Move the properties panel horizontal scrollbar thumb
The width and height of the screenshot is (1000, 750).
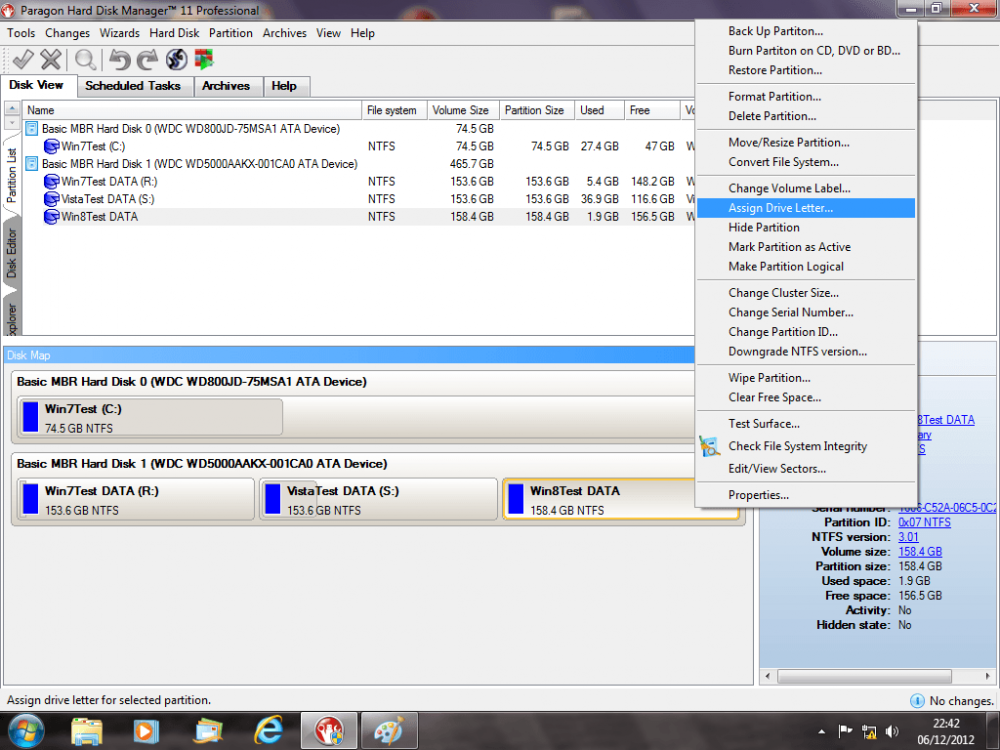pyautogui.click(x=864, y=676)
